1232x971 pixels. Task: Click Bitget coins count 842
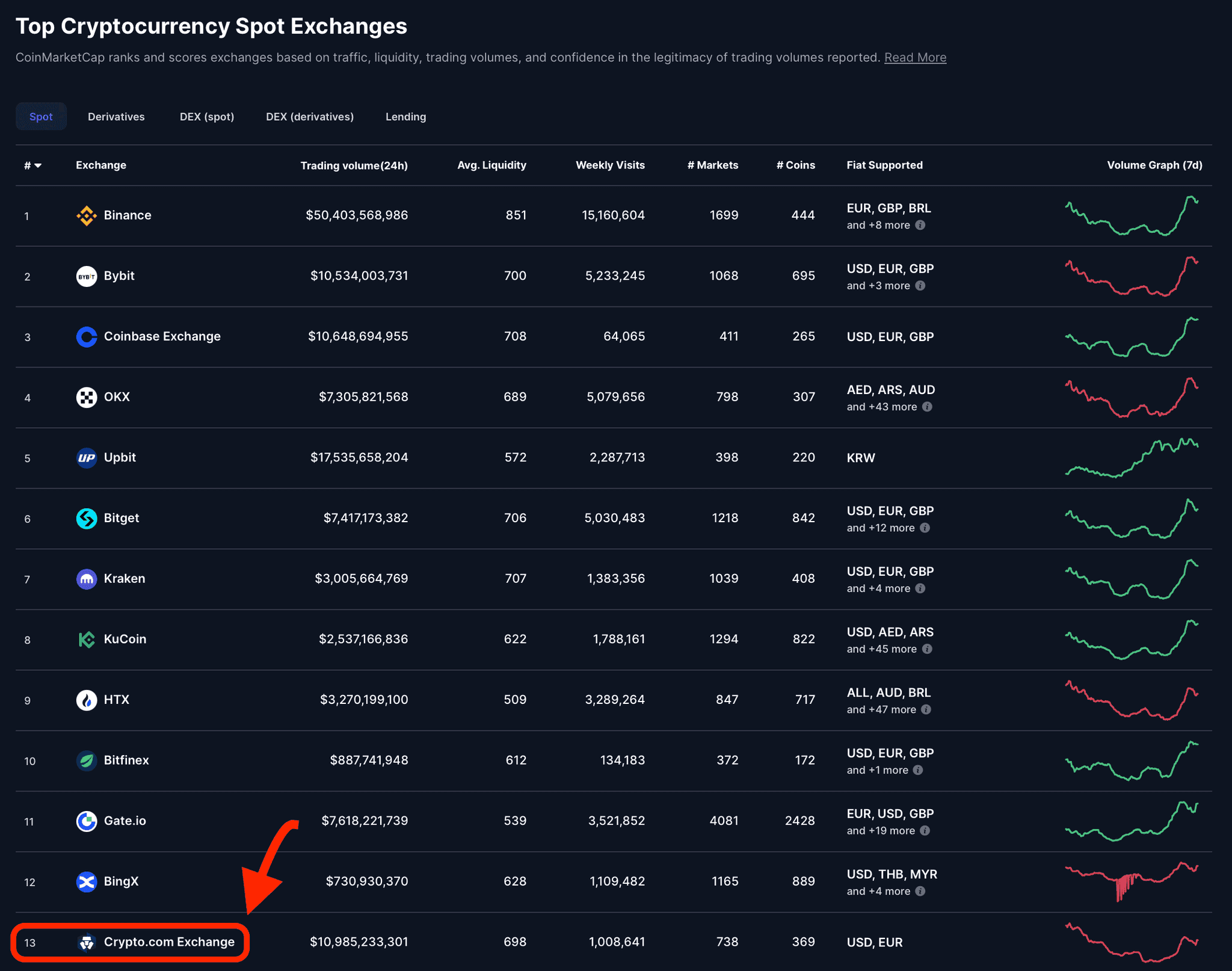803,518
